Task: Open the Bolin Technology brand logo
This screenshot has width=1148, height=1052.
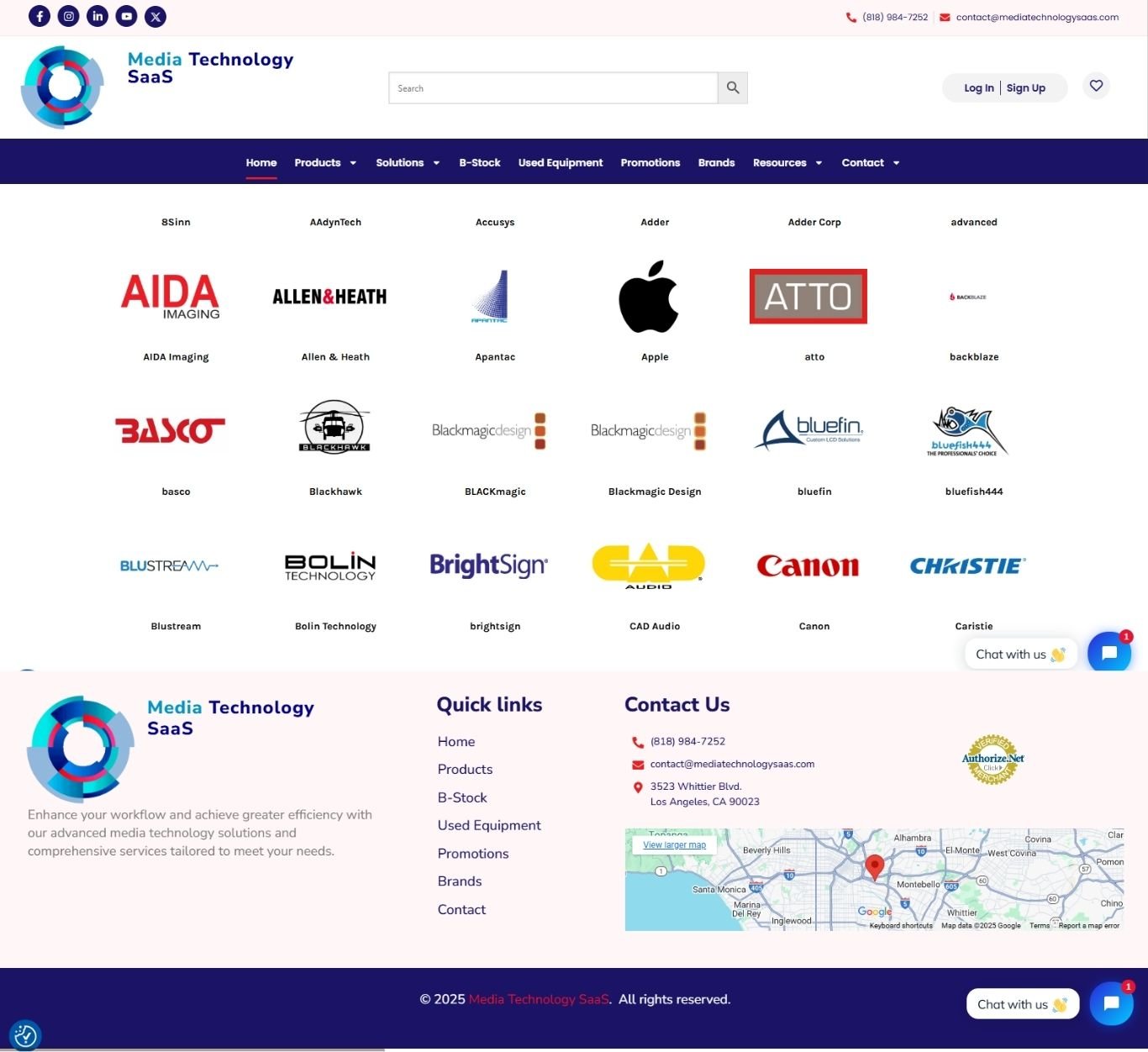Action: click(x=330, y=566)
